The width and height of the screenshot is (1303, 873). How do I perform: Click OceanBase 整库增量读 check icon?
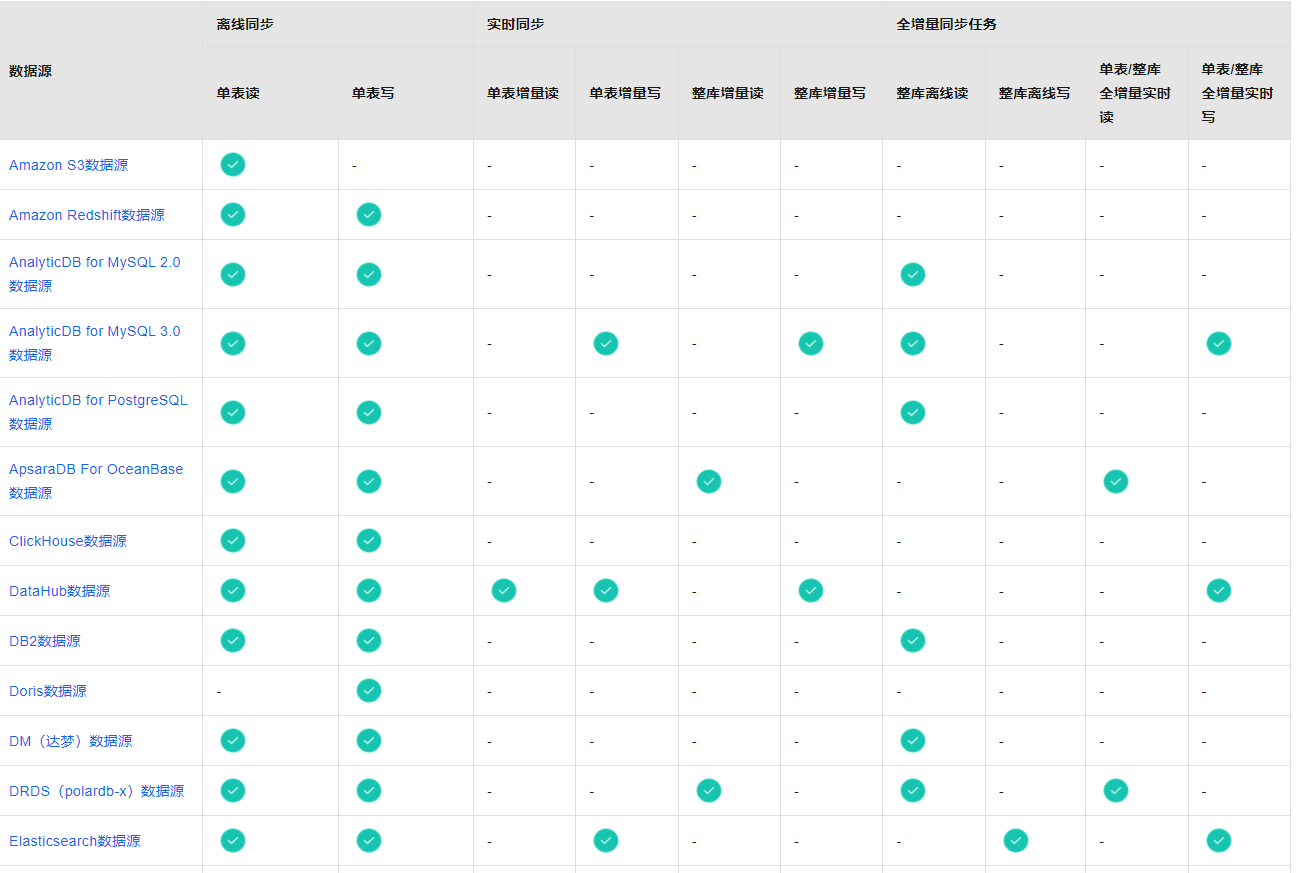[709, 481]
